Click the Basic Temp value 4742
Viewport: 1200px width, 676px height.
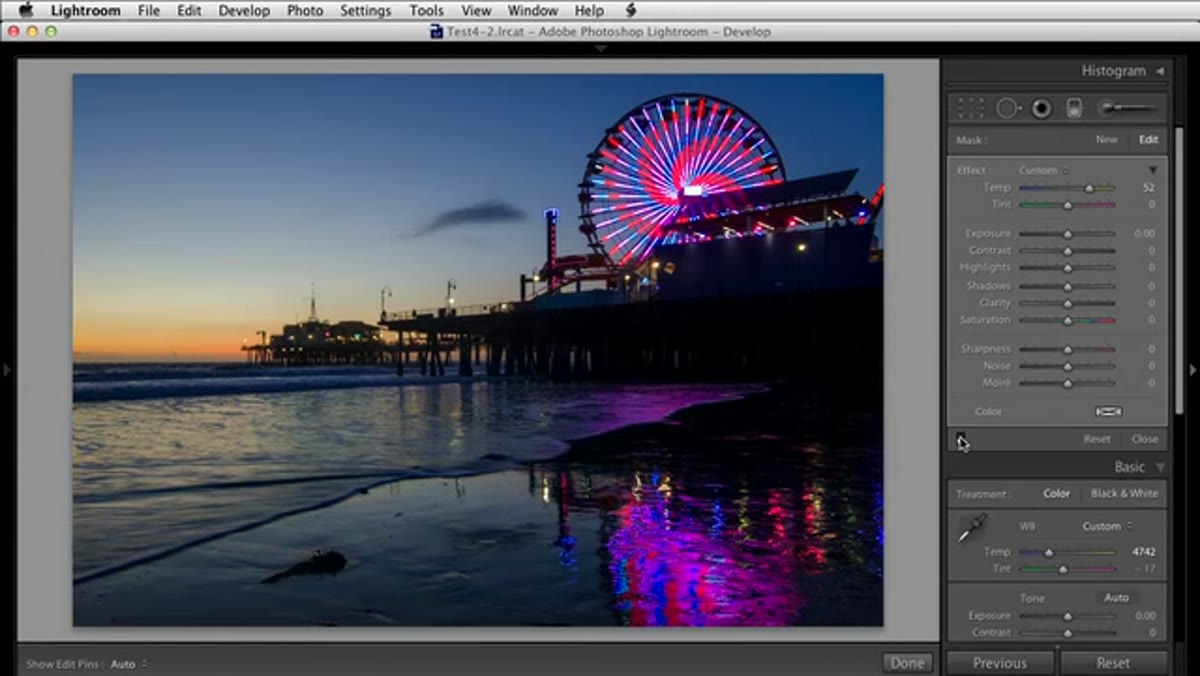coord(1144,552)
